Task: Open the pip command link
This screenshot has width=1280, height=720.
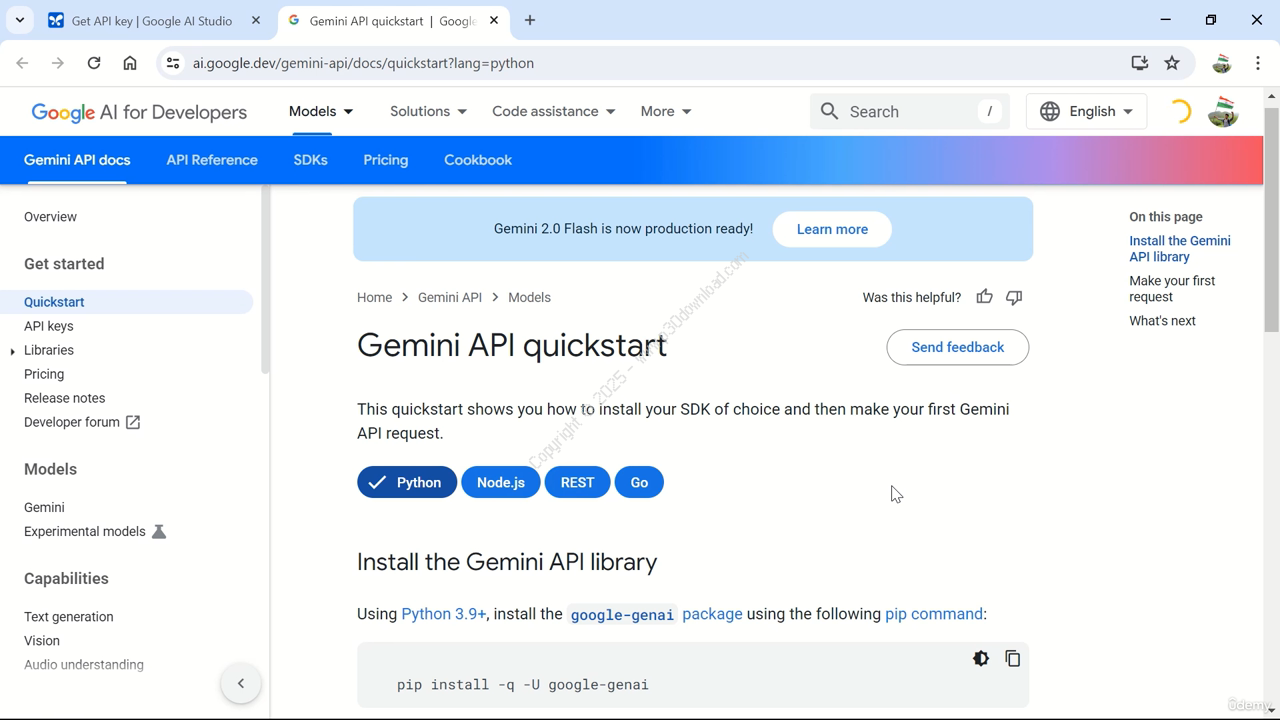Action: 934,614
